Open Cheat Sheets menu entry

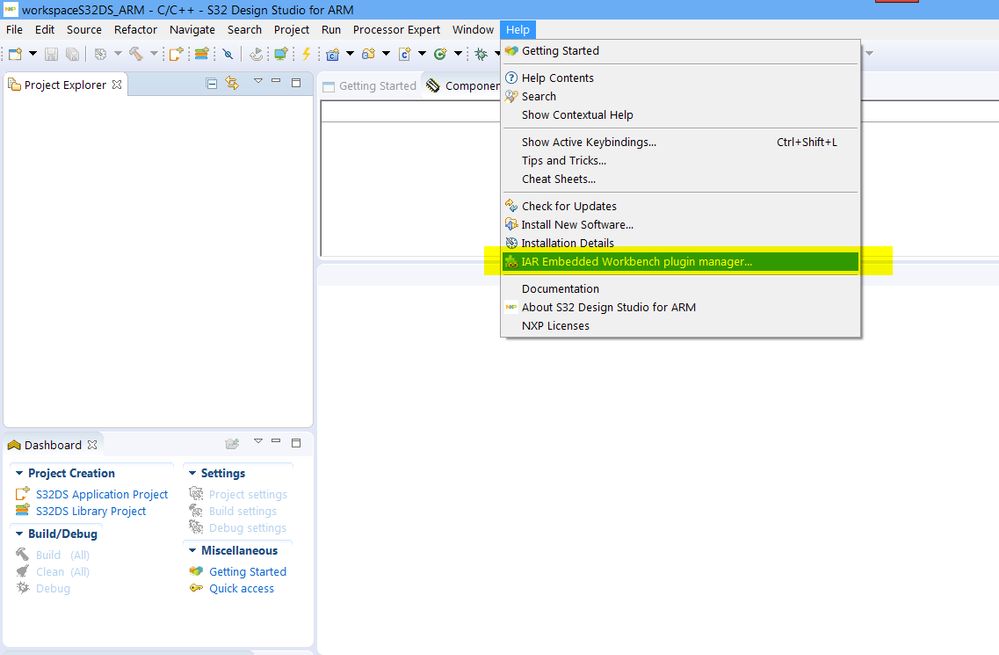click(680, 179)
